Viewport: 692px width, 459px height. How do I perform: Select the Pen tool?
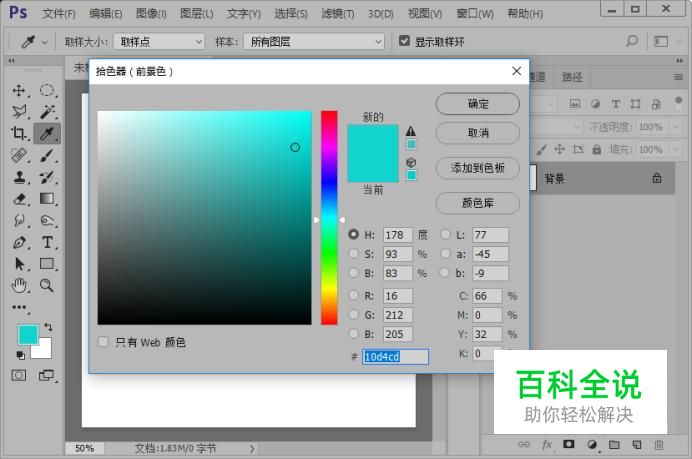click(x=19, y=242)
